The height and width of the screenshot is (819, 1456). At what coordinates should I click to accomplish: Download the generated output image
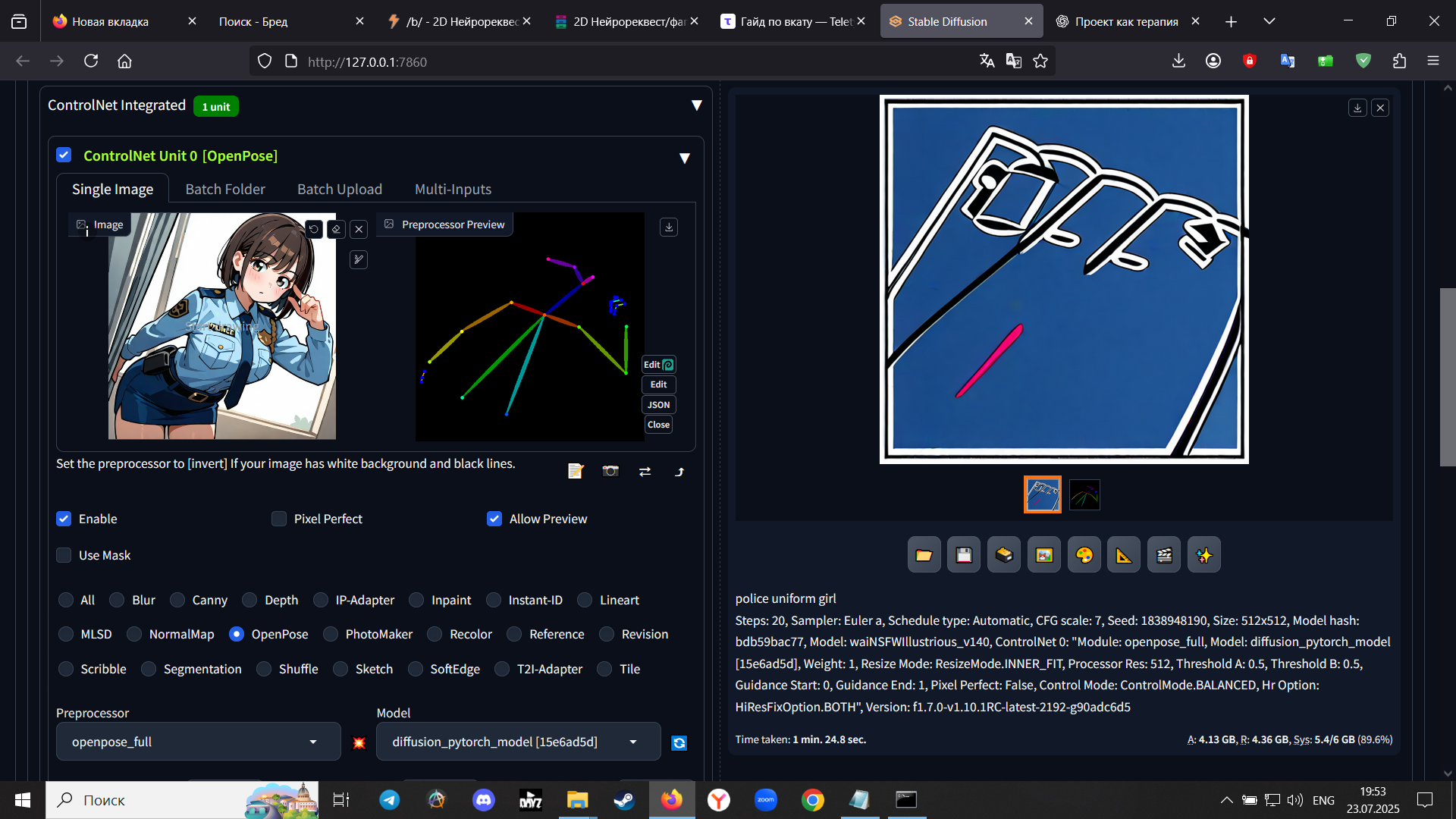pos(1357,108)
